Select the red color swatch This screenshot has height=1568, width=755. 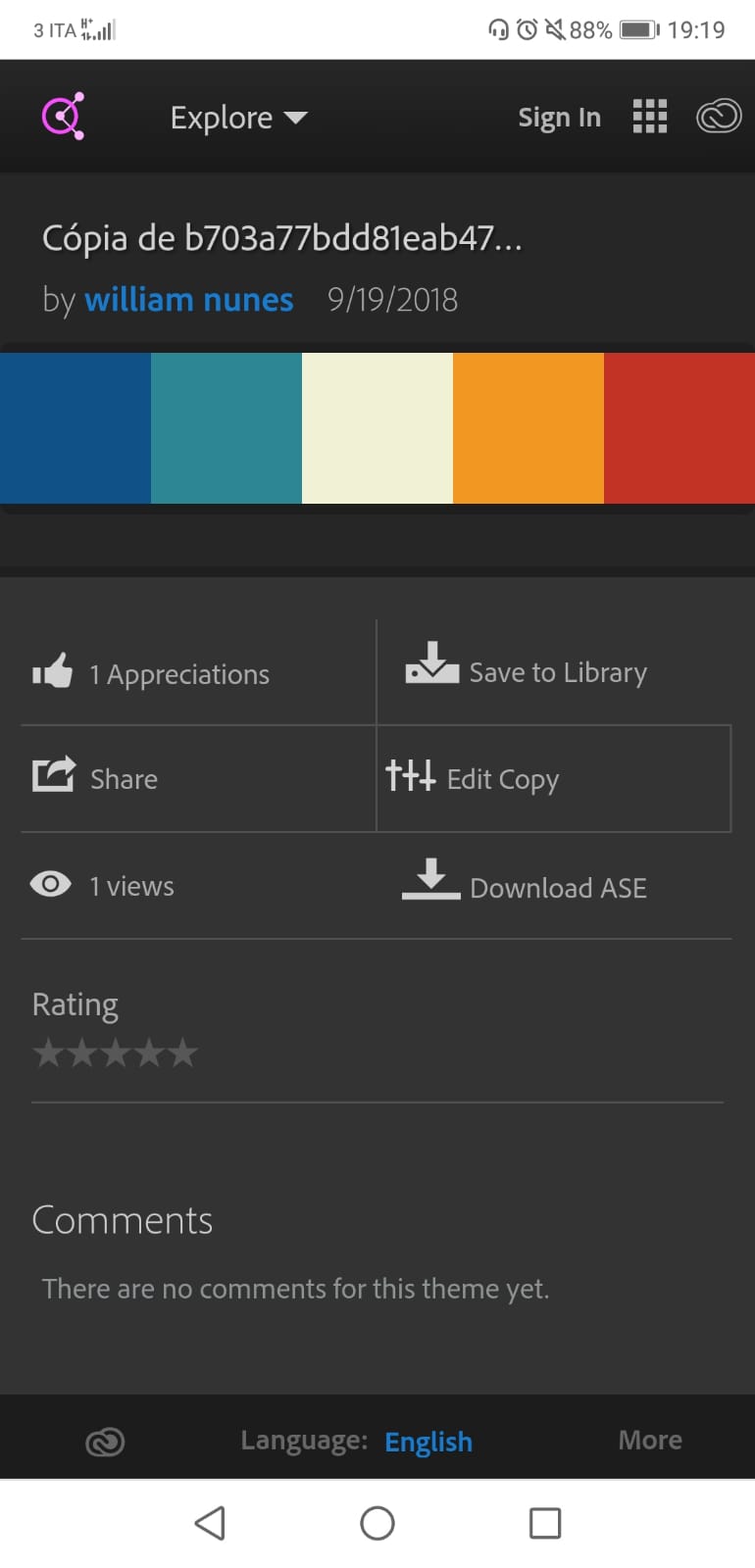(x=679, y=428)
